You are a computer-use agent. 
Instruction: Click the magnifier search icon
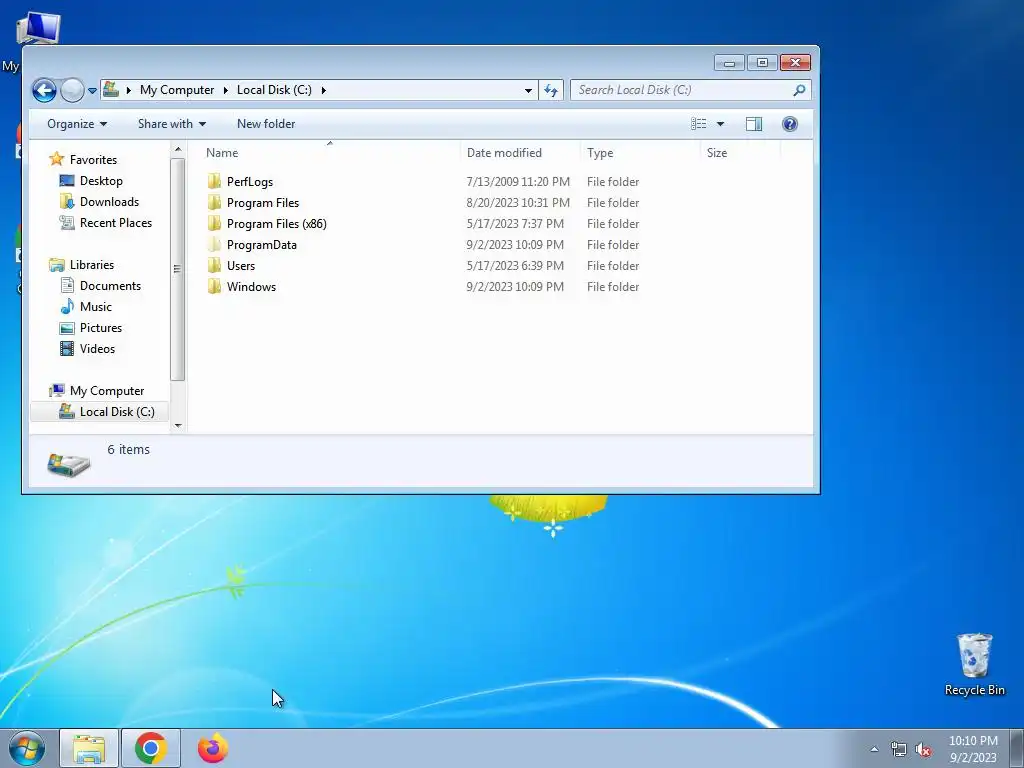(799, 90)
